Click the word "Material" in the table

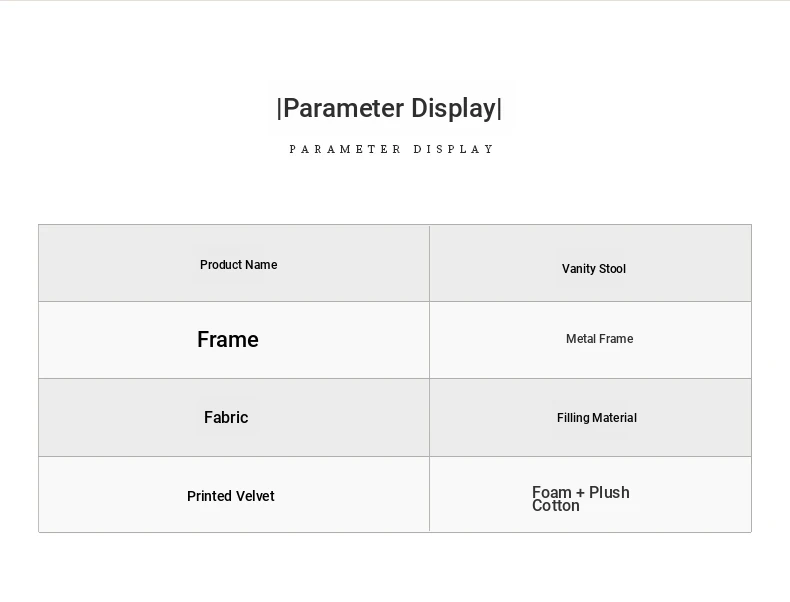tap(615, 418)
